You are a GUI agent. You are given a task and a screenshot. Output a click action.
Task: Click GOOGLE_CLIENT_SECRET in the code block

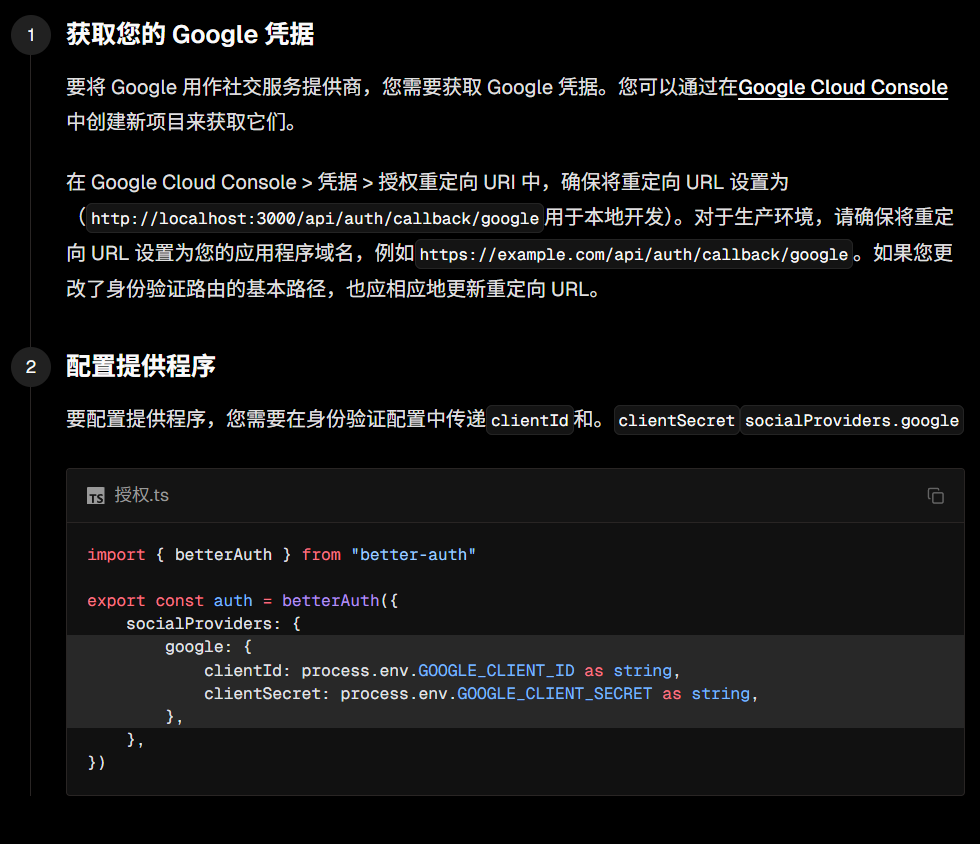(554, 693)
